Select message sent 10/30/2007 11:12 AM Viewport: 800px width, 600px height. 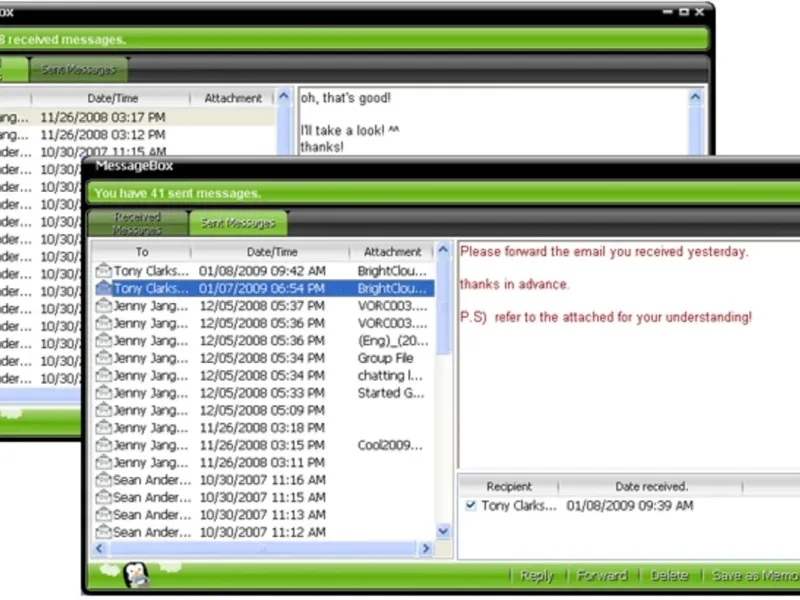264,532
